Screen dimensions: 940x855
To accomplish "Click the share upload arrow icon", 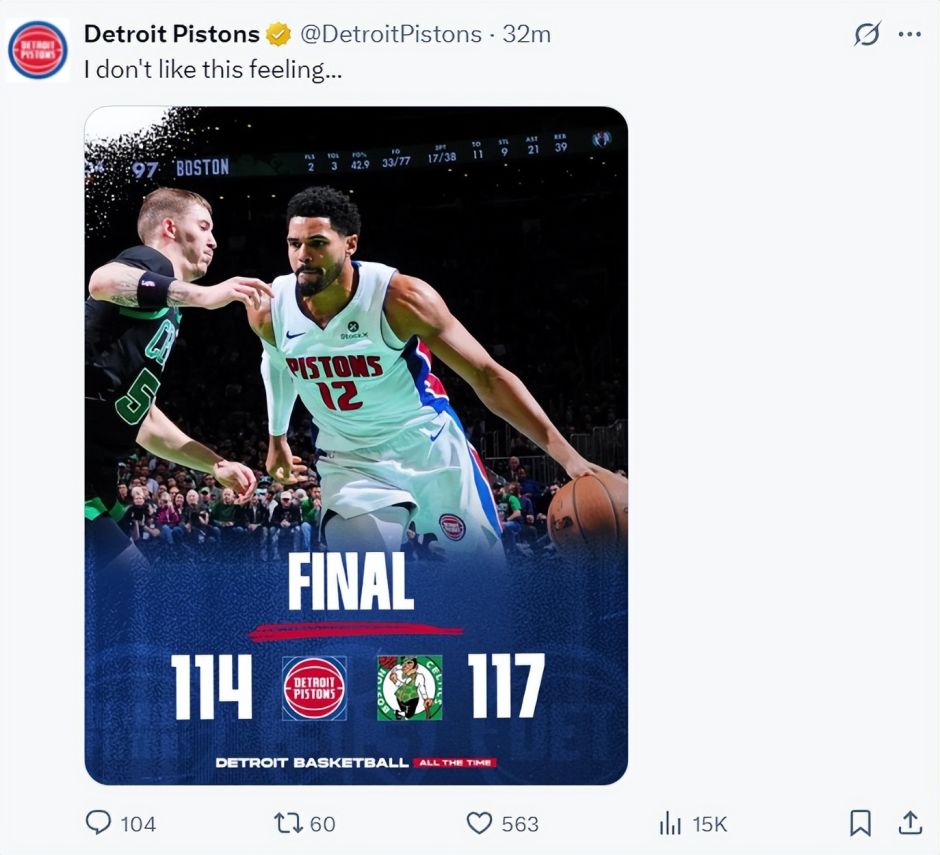I will [909, 822].
